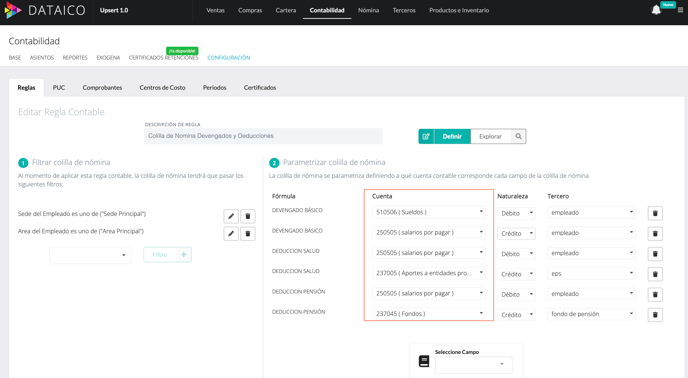Open CERTIFICADOS RETENCIONES section
The height and width of the screenshot is (378, 688).
(x=163, y=58)
